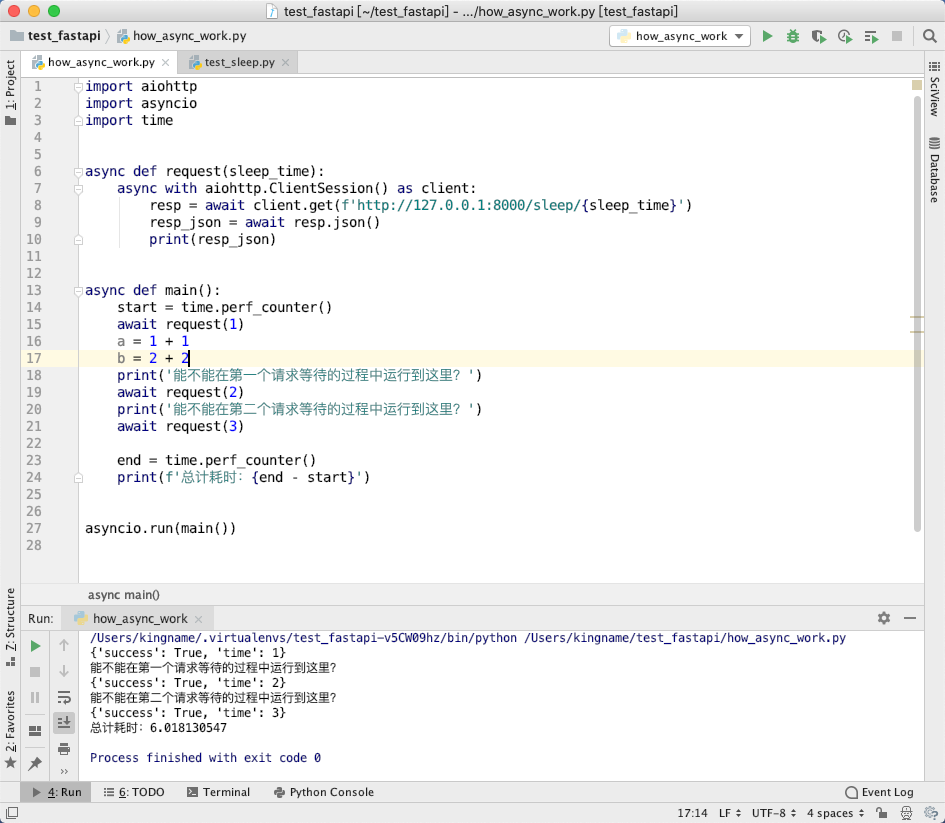The image size is (945, 823).
Task: Rerun the script from the Run panel play icon
Action: [x=35, y=646]
